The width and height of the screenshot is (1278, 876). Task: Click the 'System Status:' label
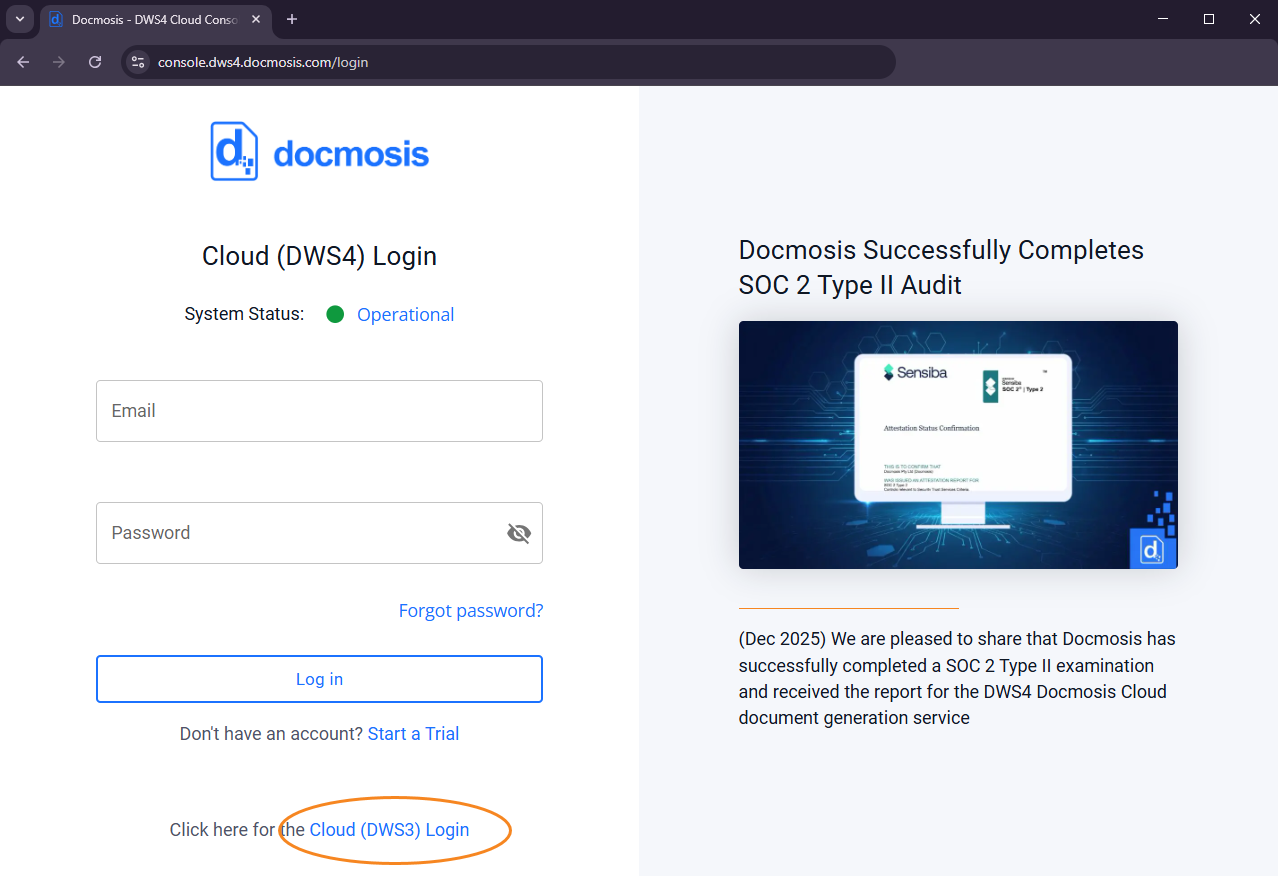click(244, 314)
